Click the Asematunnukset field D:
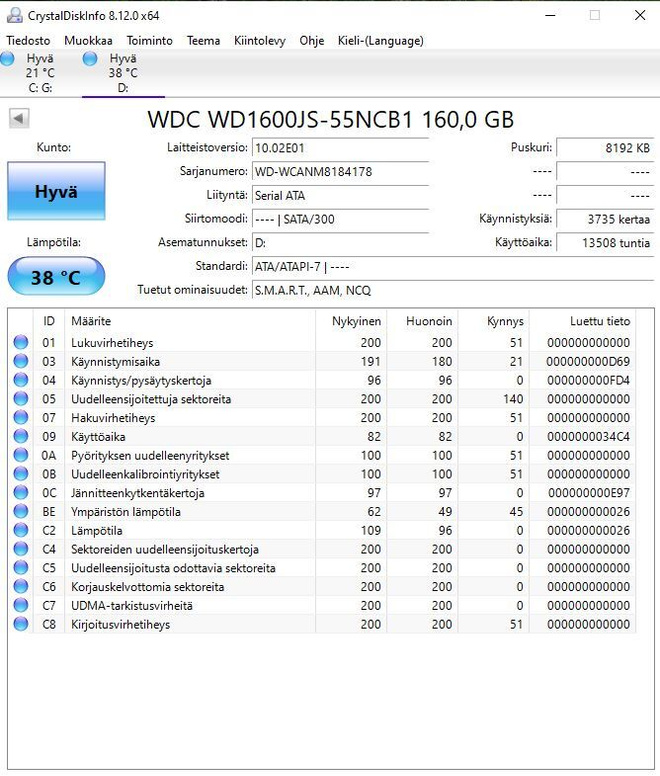The height and width of the screenshot is (776, 660). 340,243
